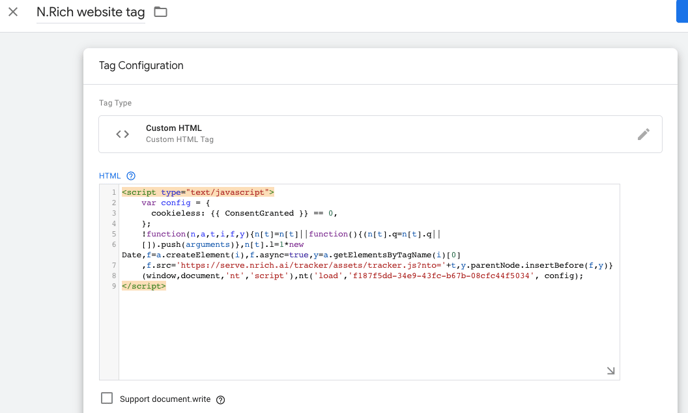688x413 pixels.
Task: Click the 'Support document.write' label text
Action: point(165,399)
